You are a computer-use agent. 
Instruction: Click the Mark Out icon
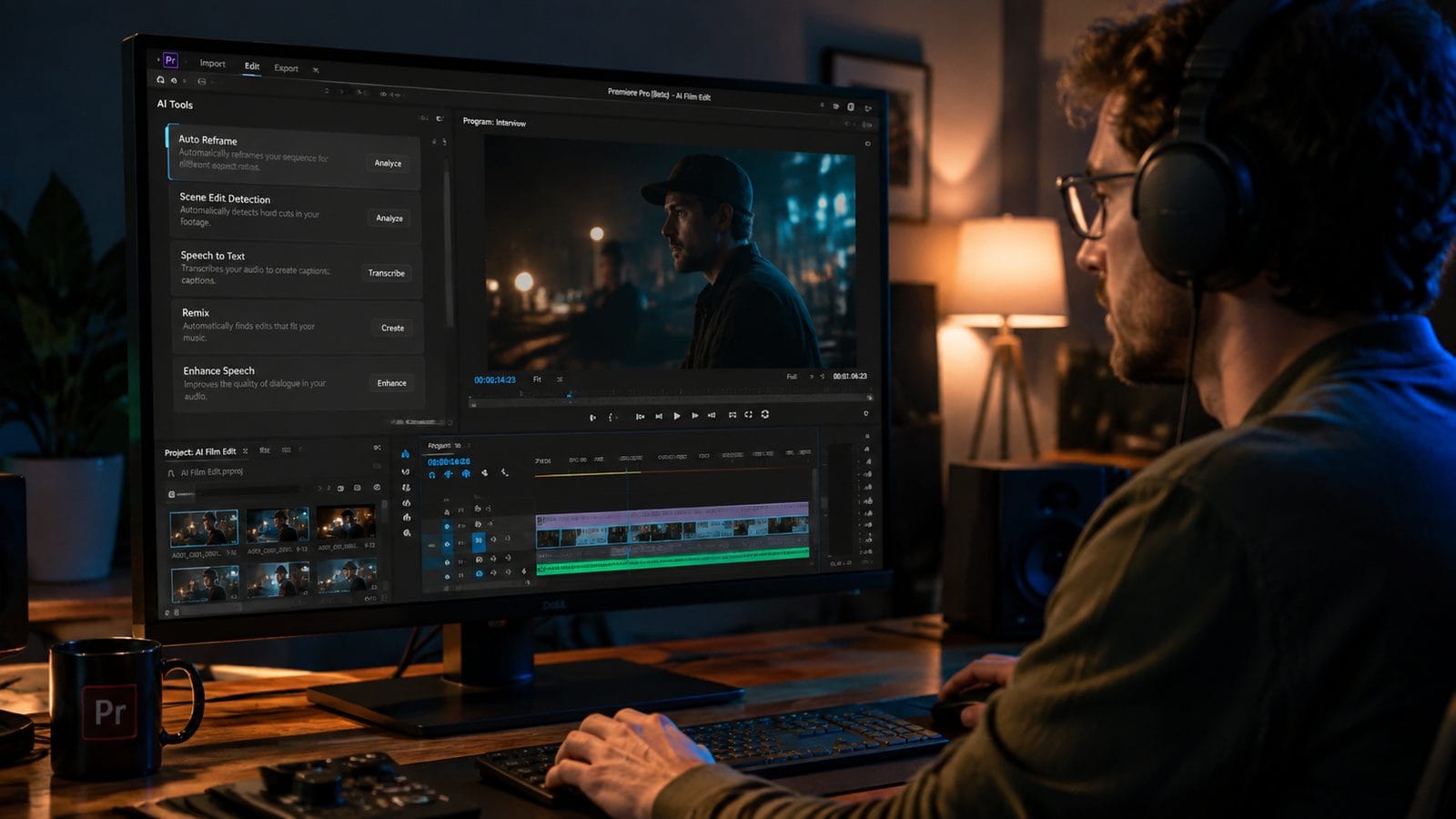(x=612, y=417)
